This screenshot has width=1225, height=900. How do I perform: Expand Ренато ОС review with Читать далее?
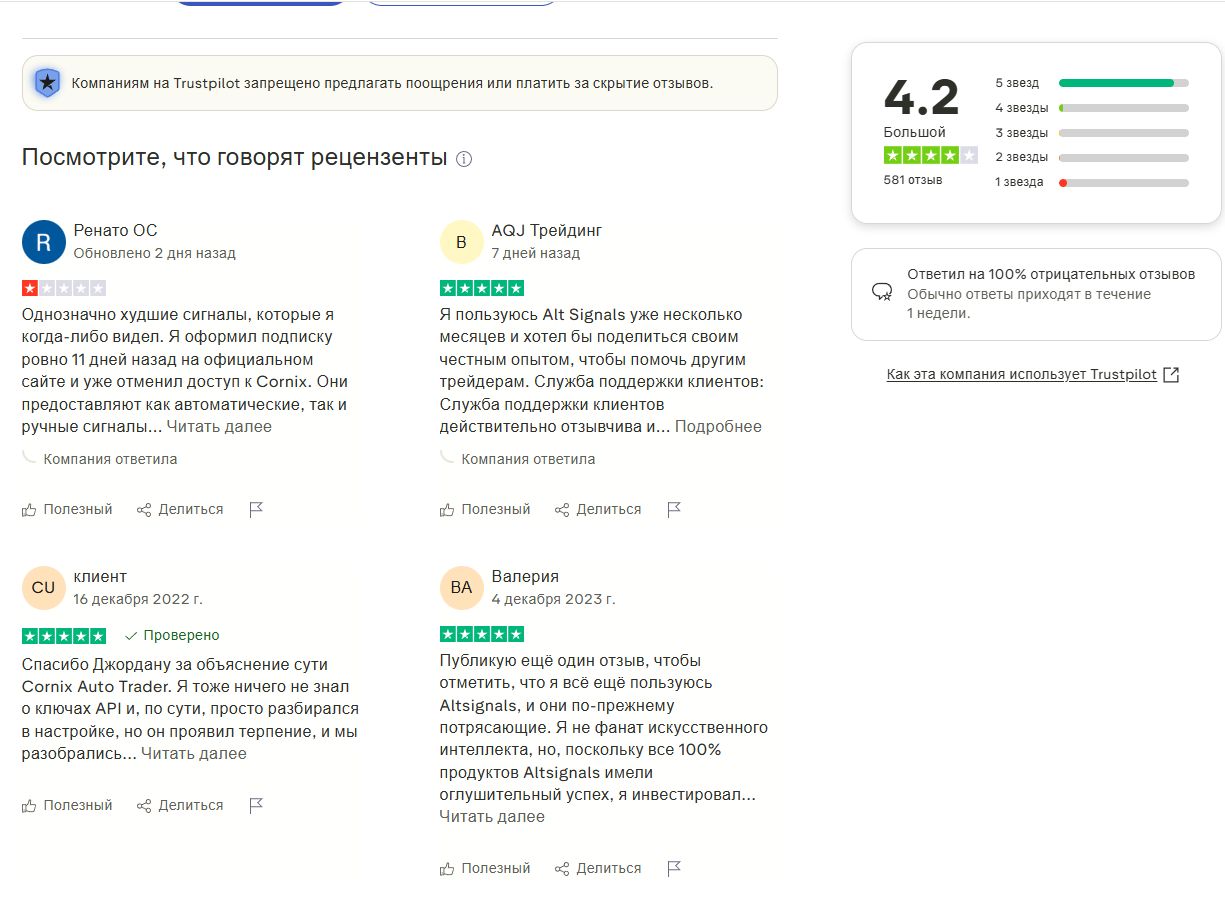(x=219, y=427)
